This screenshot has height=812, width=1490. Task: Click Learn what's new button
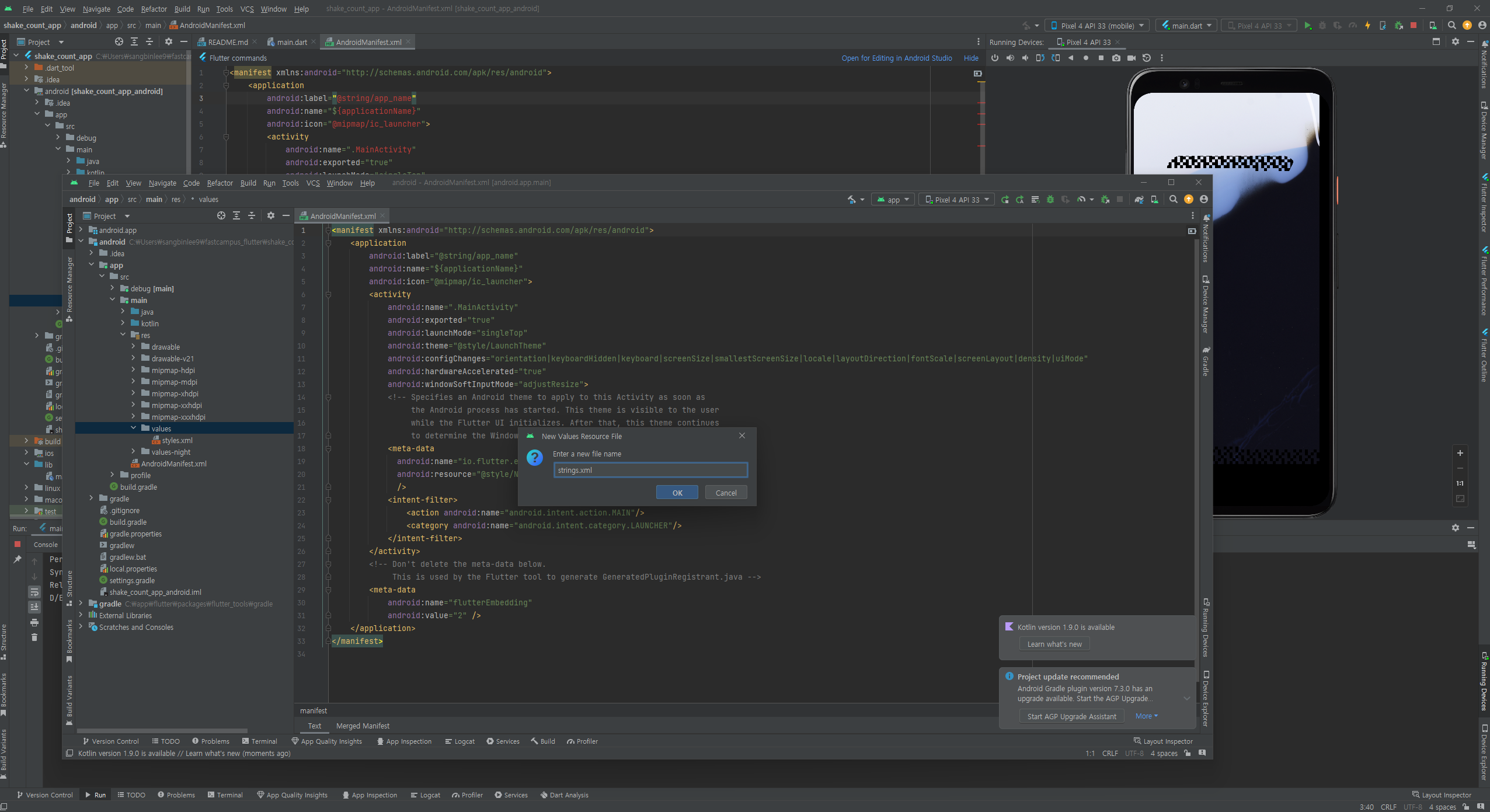[x=1054, y=644]
